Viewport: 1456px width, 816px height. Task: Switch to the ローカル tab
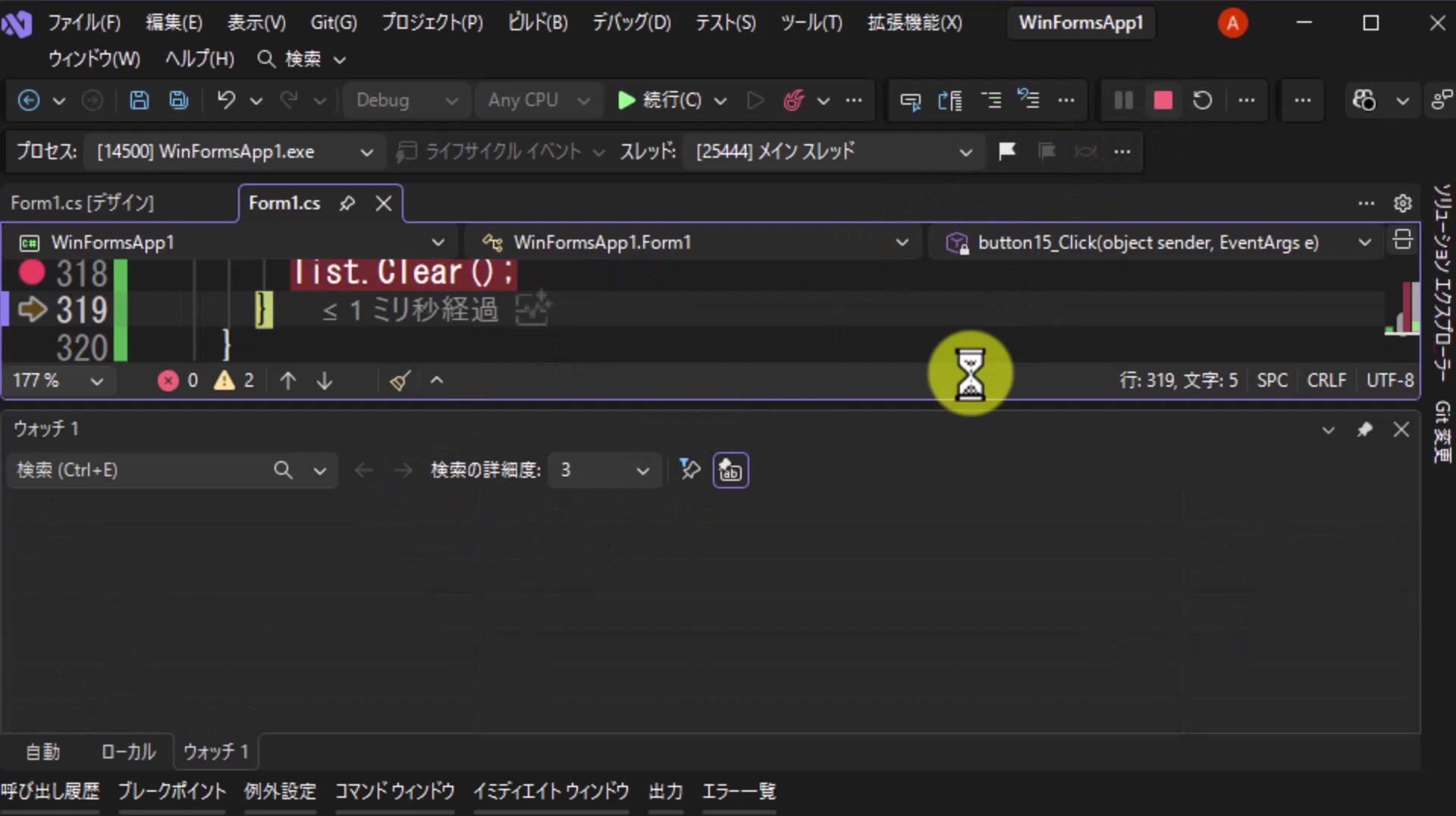coord(128,752)
